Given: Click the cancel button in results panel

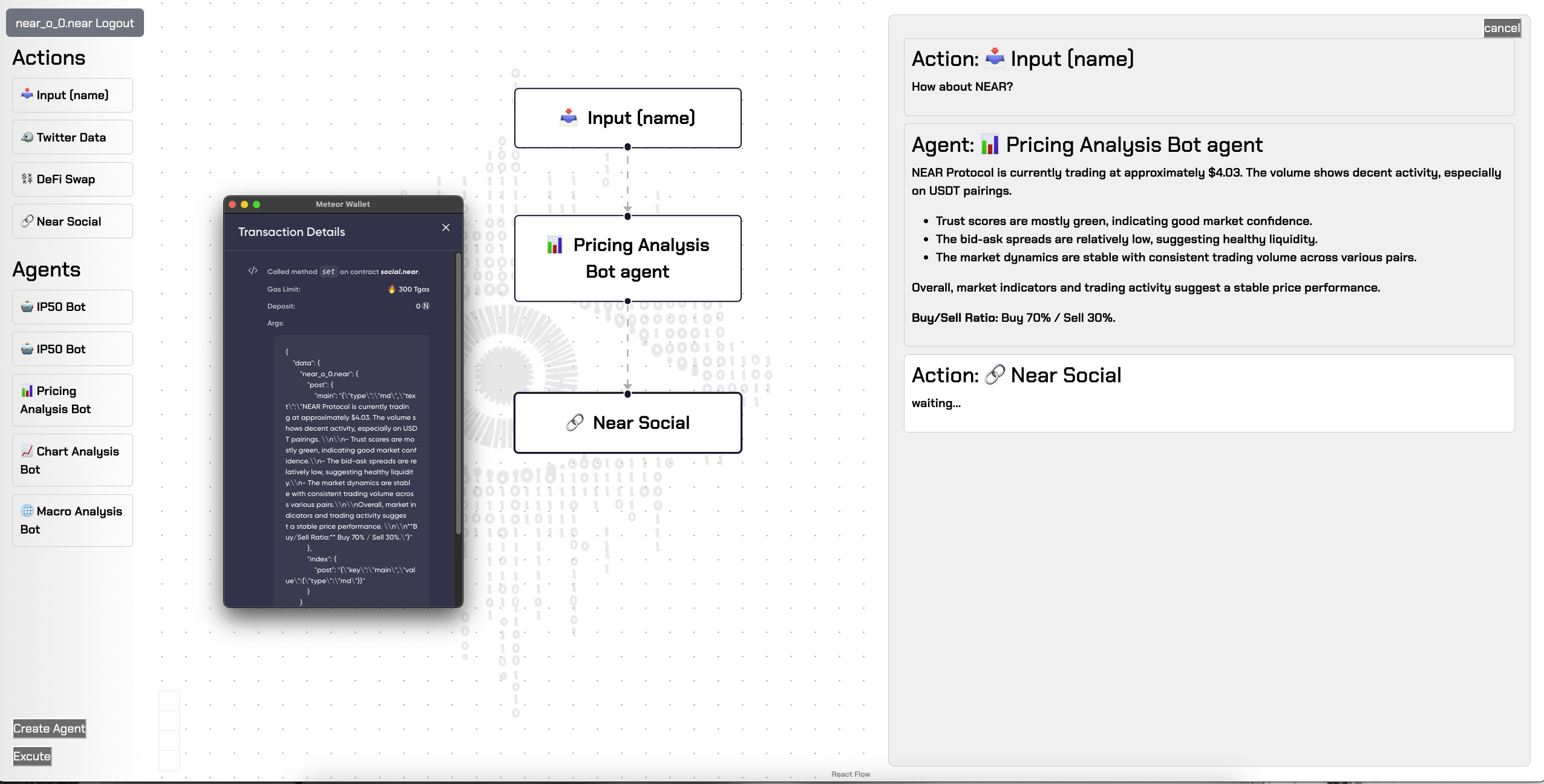Looking at the screenshot, I should click(1501, 28).
